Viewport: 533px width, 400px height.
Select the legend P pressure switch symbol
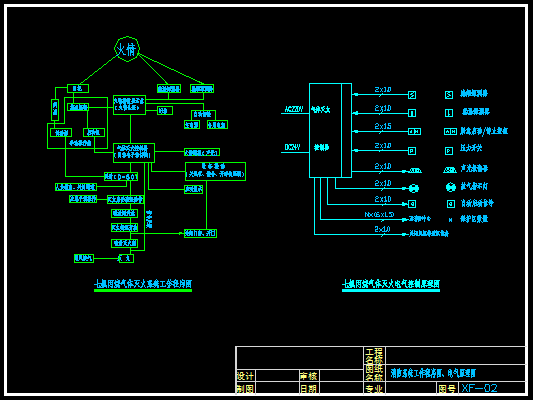(449, 151)
